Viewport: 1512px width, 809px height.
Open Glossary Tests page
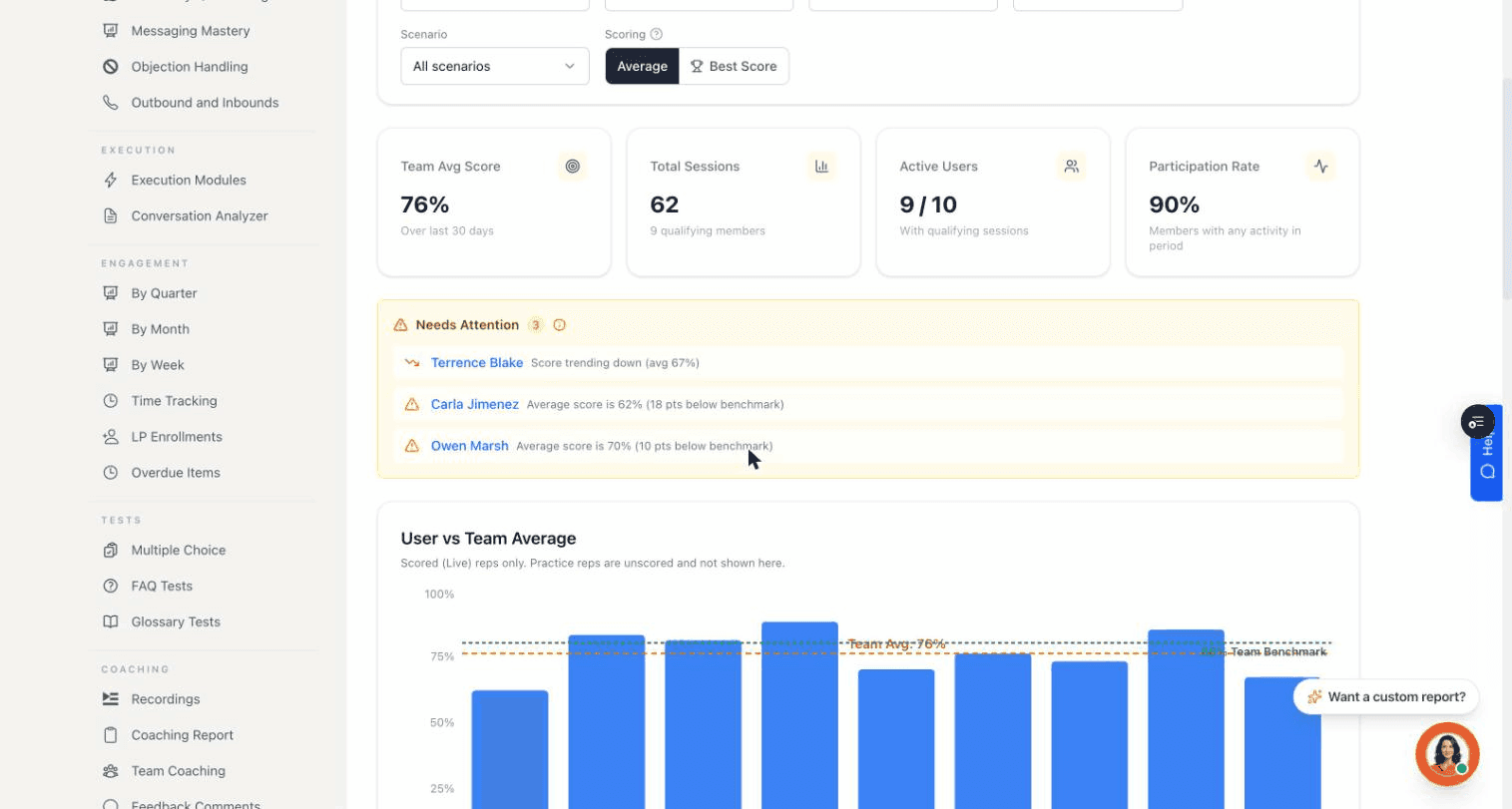pyautogui.click(x=176, y=622)
